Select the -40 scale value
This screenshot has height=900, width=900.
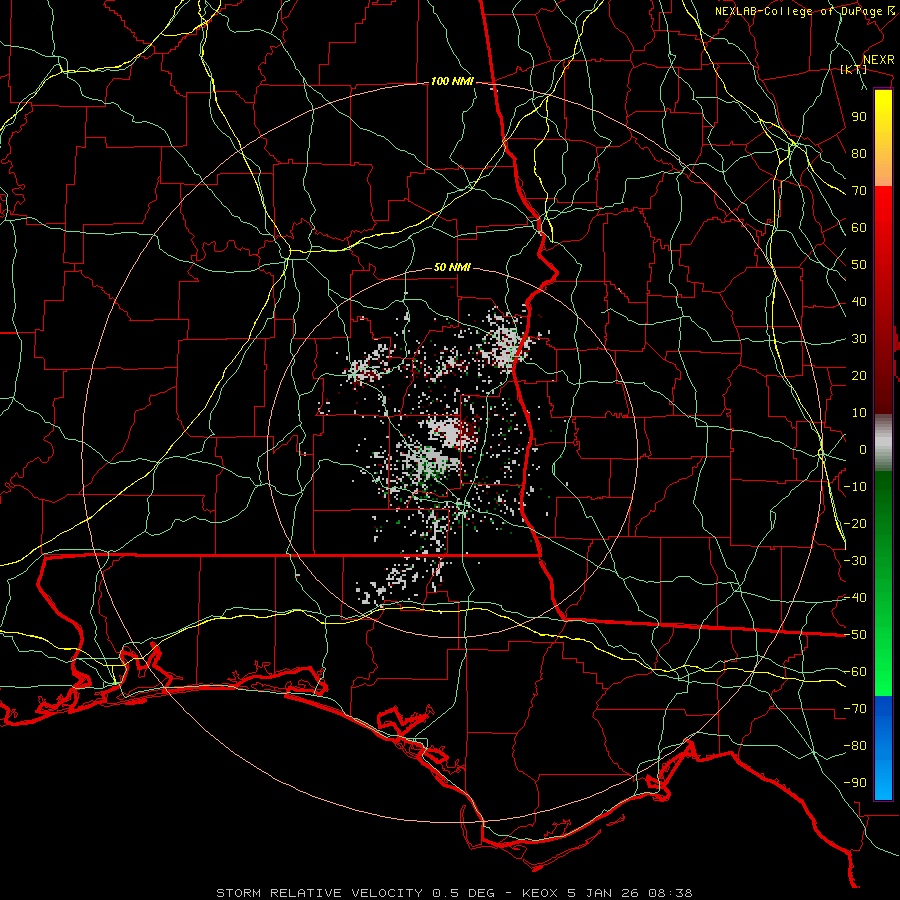coord(855,598)
